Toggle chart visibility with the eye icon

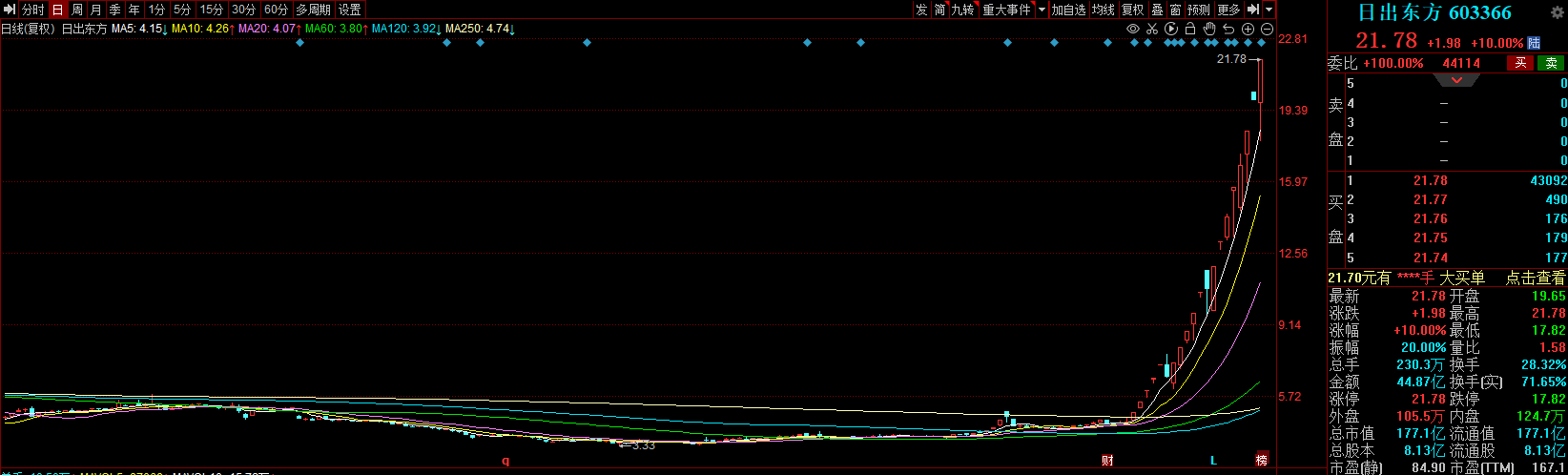(x=1133, y=29)
